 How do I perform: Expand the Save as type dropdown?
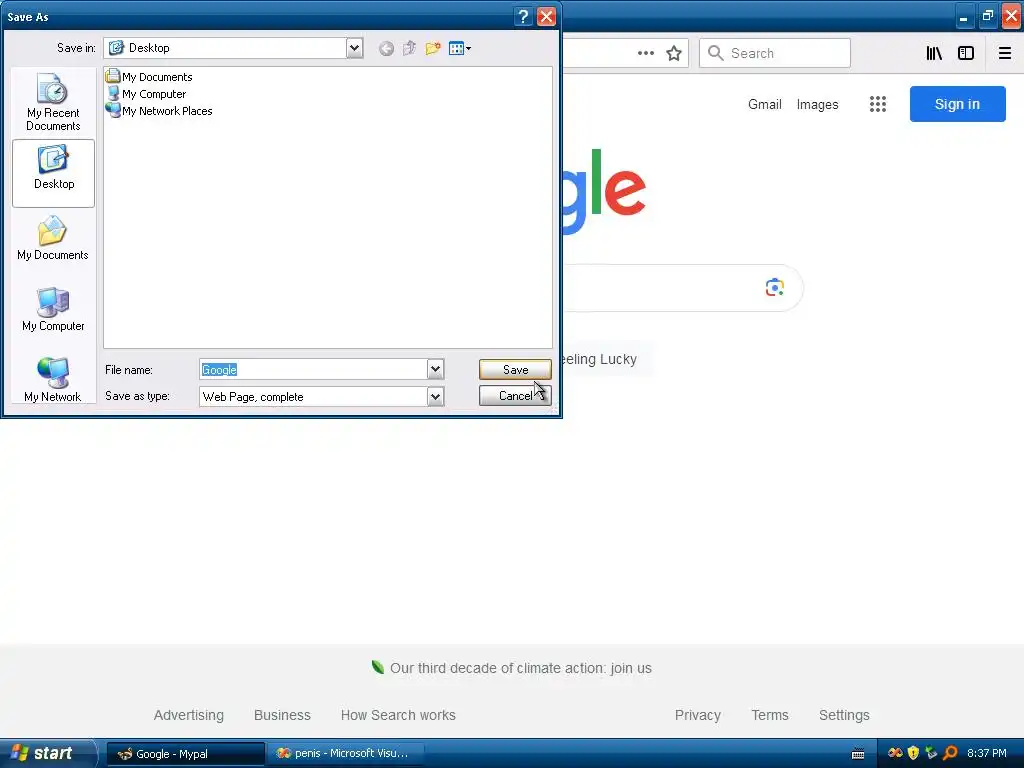click(436, 396)
